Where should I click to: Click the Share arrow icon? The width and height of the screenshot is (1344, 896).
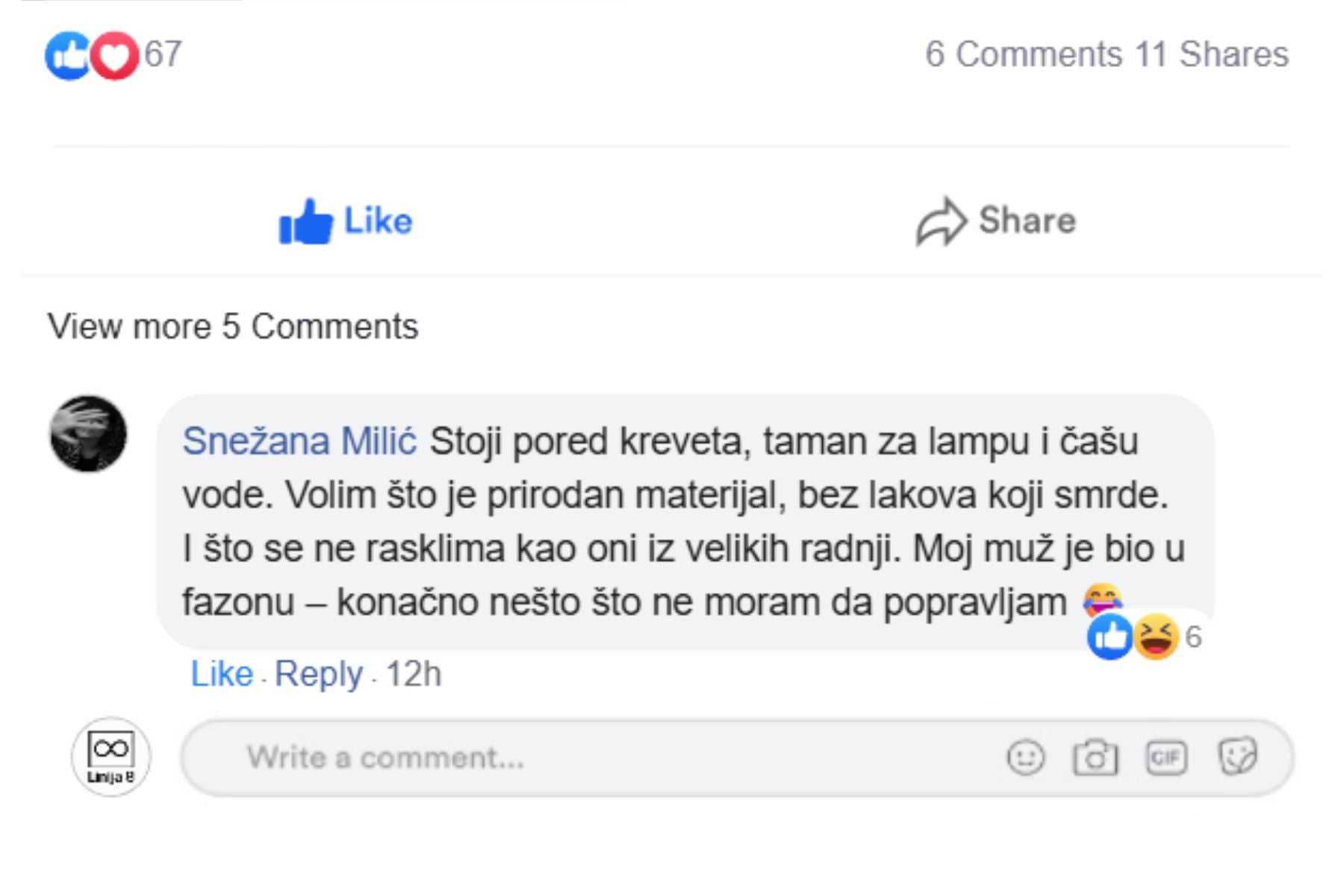tap(941, 222)
